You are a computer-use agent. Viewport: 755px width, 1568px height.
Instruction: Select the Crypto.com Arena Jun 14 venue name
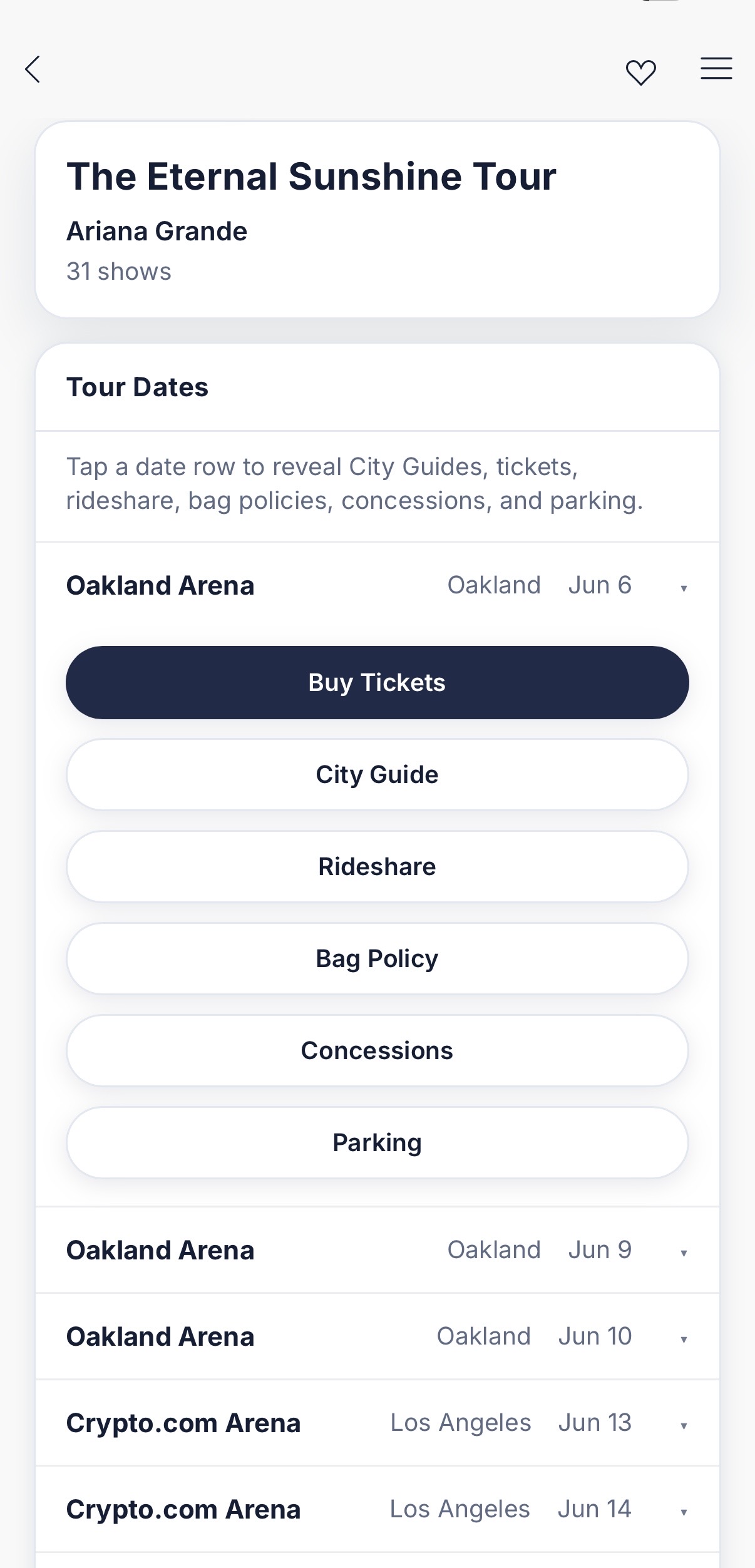click(x=183, y=1509)
